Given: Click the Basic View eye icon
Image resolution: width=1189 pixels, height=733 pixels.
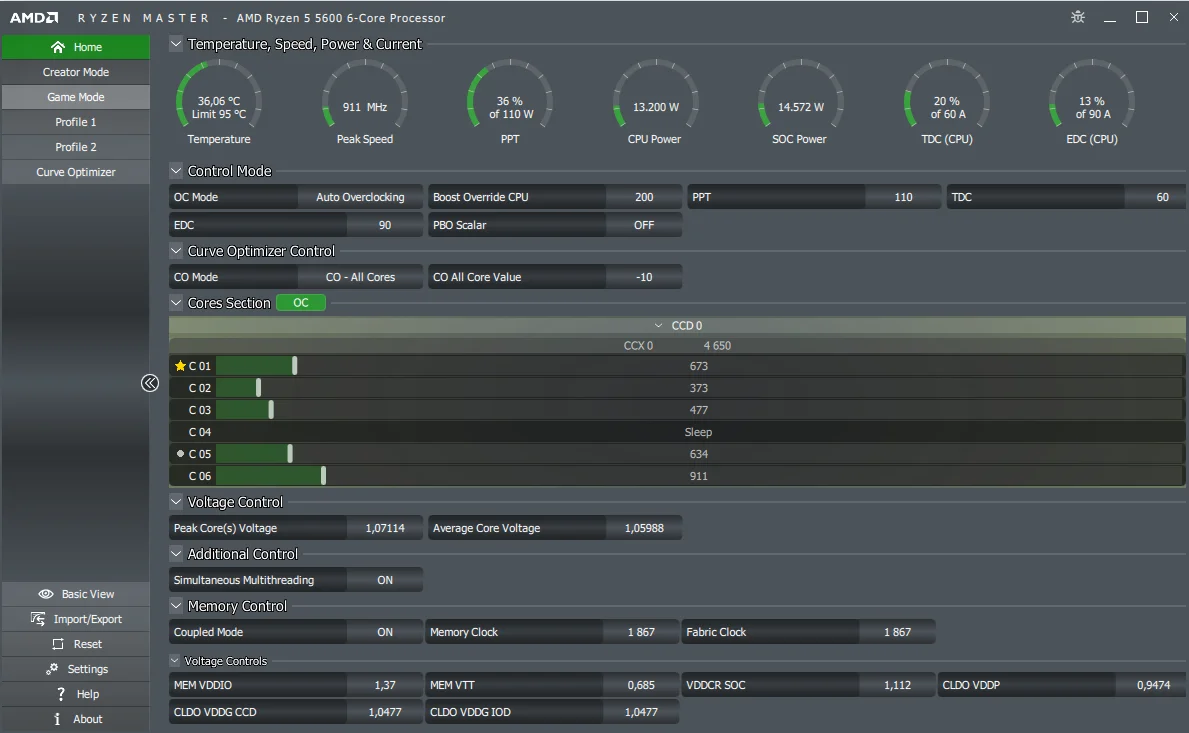Looking at the screenshot, I should tap(45, 594).
